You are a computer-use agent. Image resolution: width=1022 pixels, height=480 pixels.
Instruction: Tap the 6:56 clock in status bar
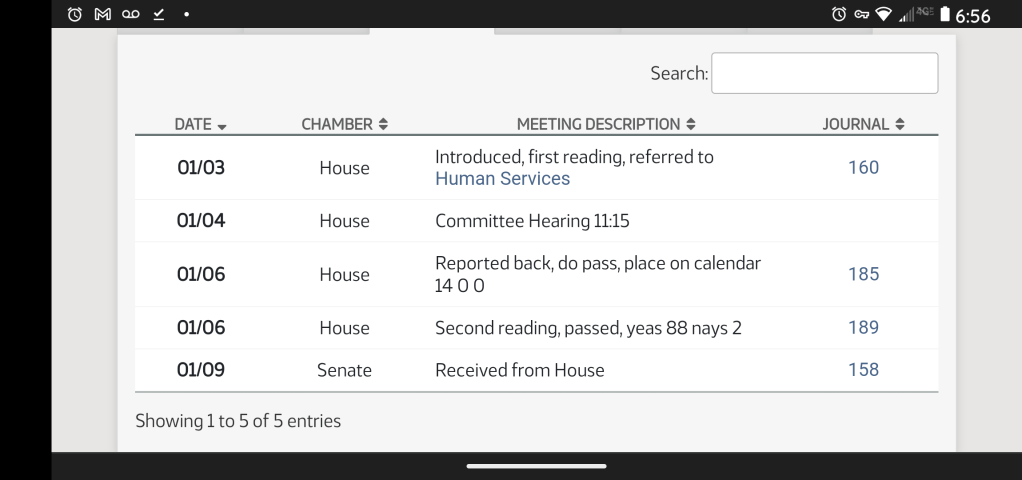974,16
